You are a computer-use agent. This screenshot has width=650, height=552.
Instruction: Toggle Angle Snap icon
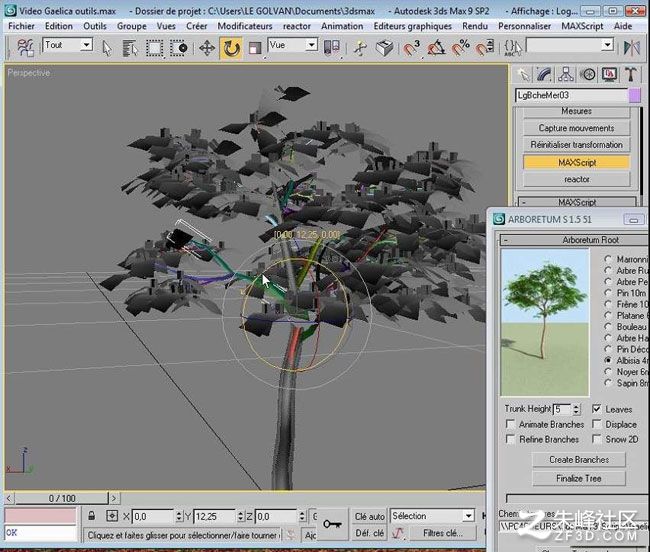(x=436, y=48)
